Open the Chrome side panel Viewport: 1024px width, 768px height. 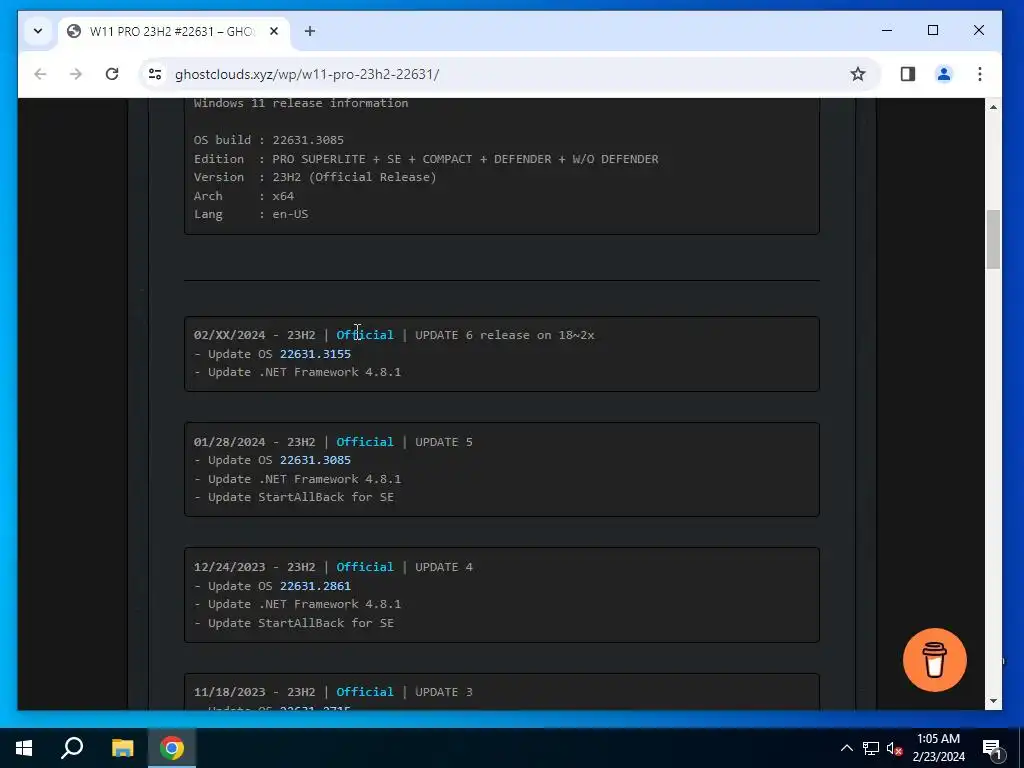tap(908, 74)
